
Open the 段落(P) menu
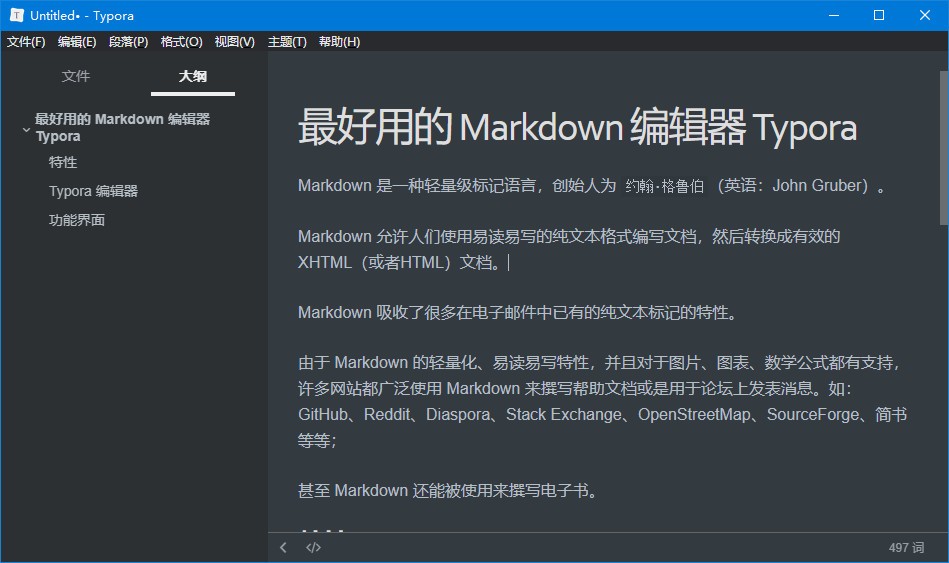tap(128, 42)
